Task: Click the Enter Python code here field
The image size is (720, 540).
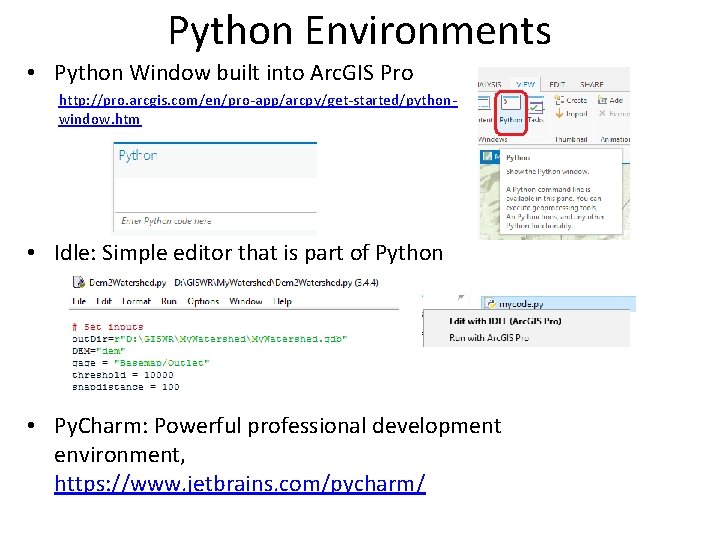Action: 215,221
